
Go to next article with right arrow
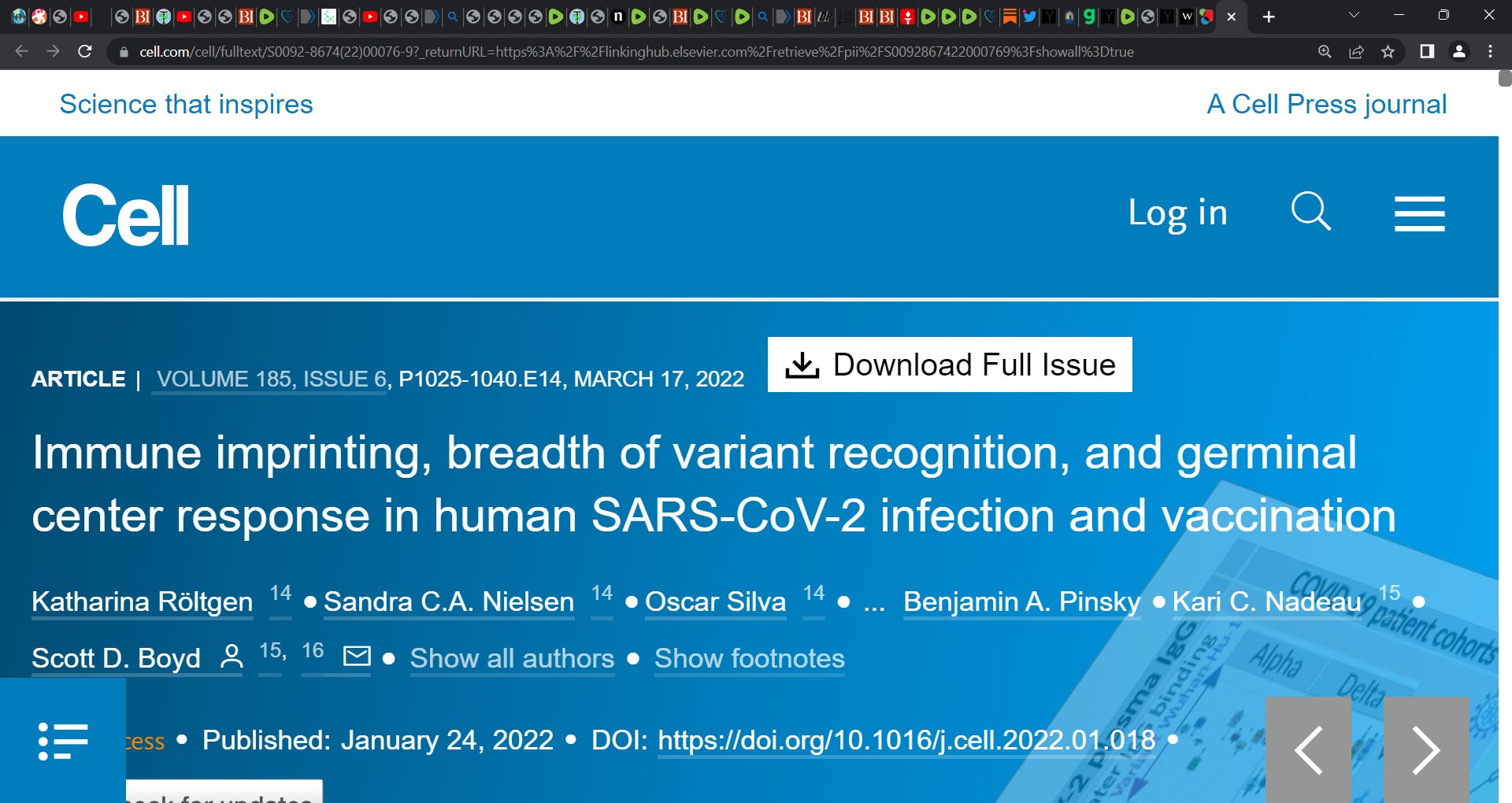pyautogui.click(x=1426, y=749)
